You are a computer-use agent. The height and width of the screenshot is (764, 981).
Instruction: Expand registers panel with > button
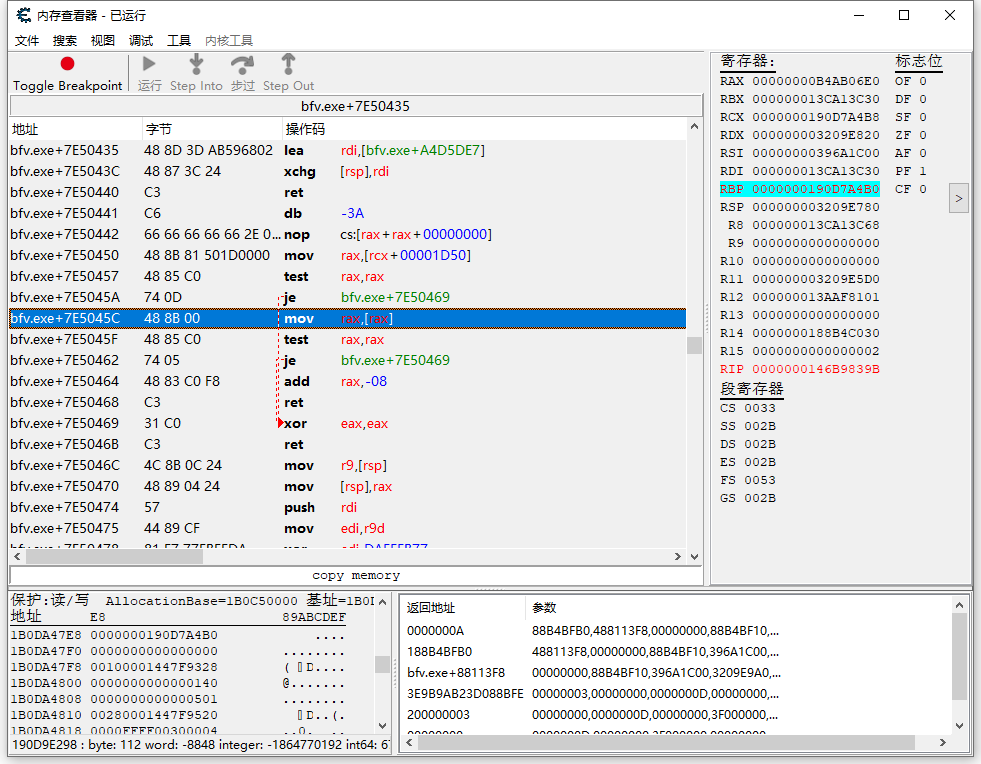958,198
